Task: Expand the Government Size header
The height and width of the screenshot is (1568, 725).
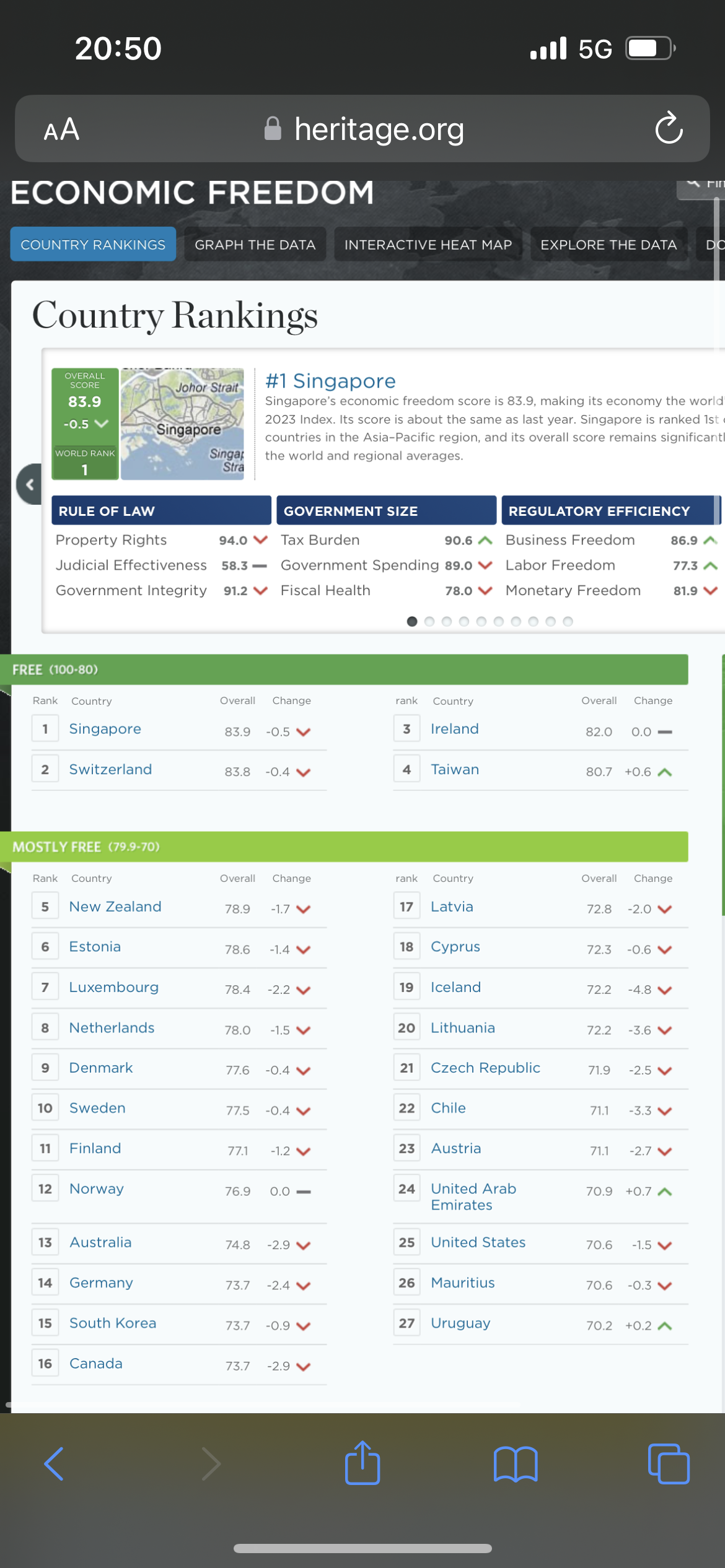Action: [x=386, y=511]
